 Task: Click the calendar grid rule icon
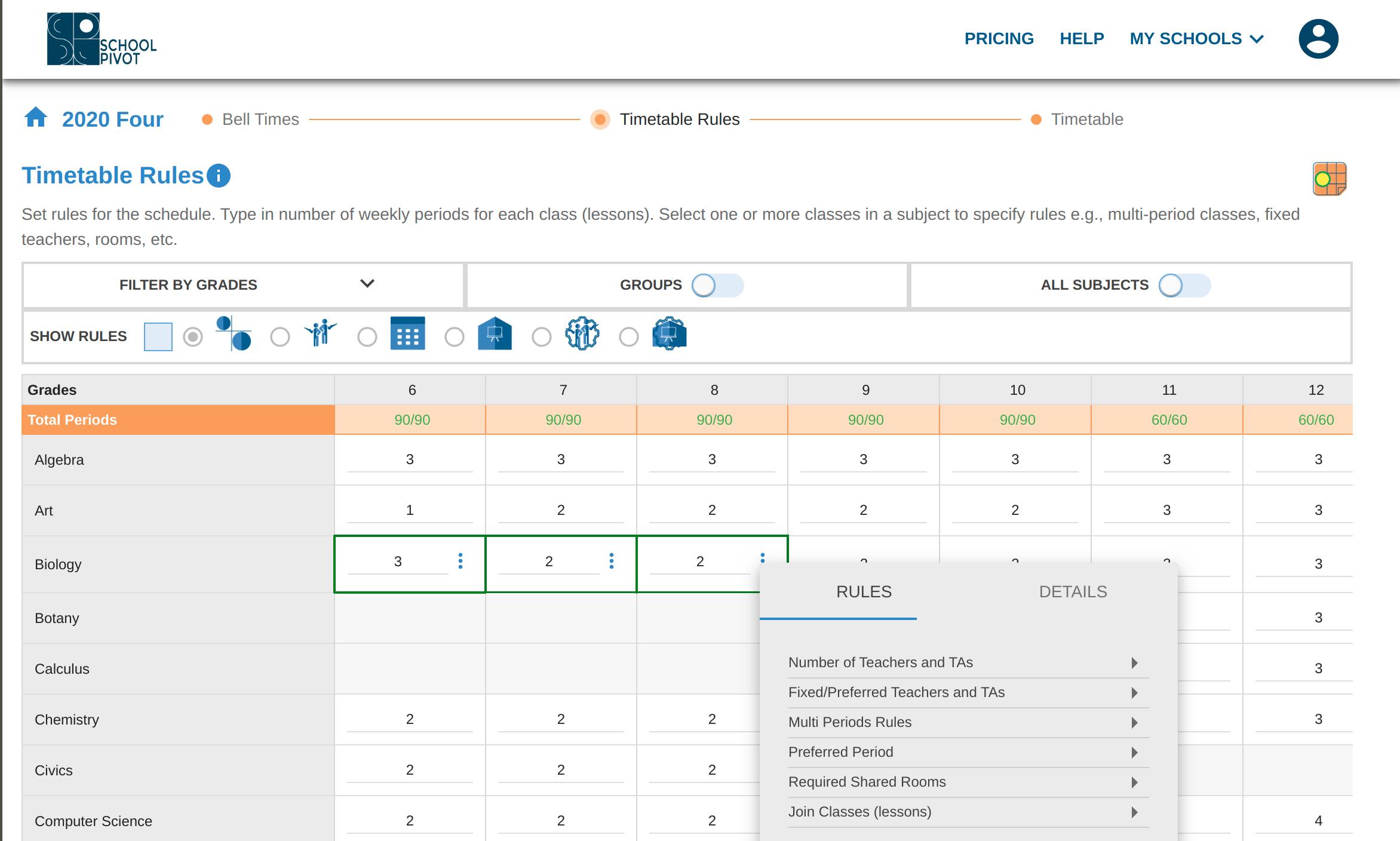click(408, 333)
